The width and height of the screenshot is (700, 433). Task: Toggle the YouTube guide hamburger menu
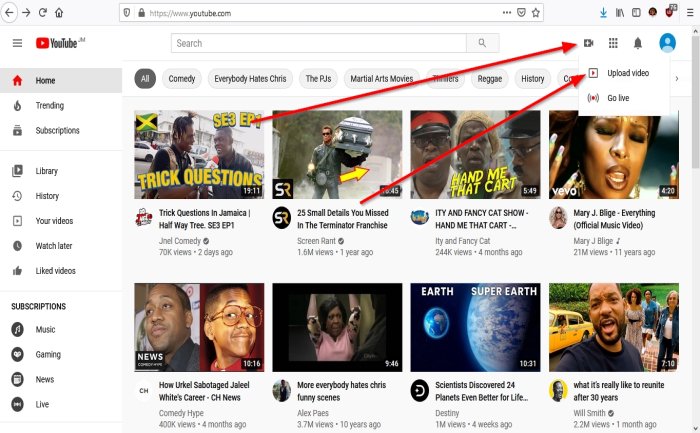pos(17,43)
